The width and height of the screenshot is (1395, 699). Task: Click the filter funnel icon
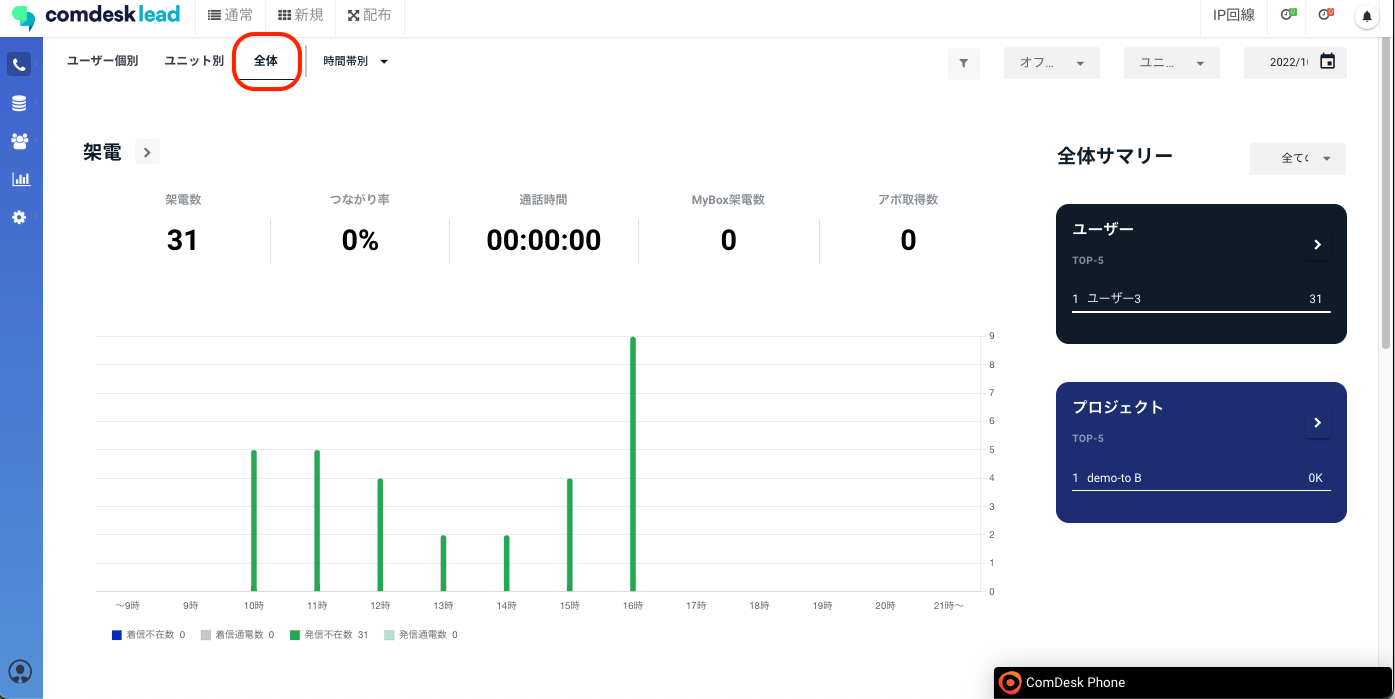click(x=963, y=63)
